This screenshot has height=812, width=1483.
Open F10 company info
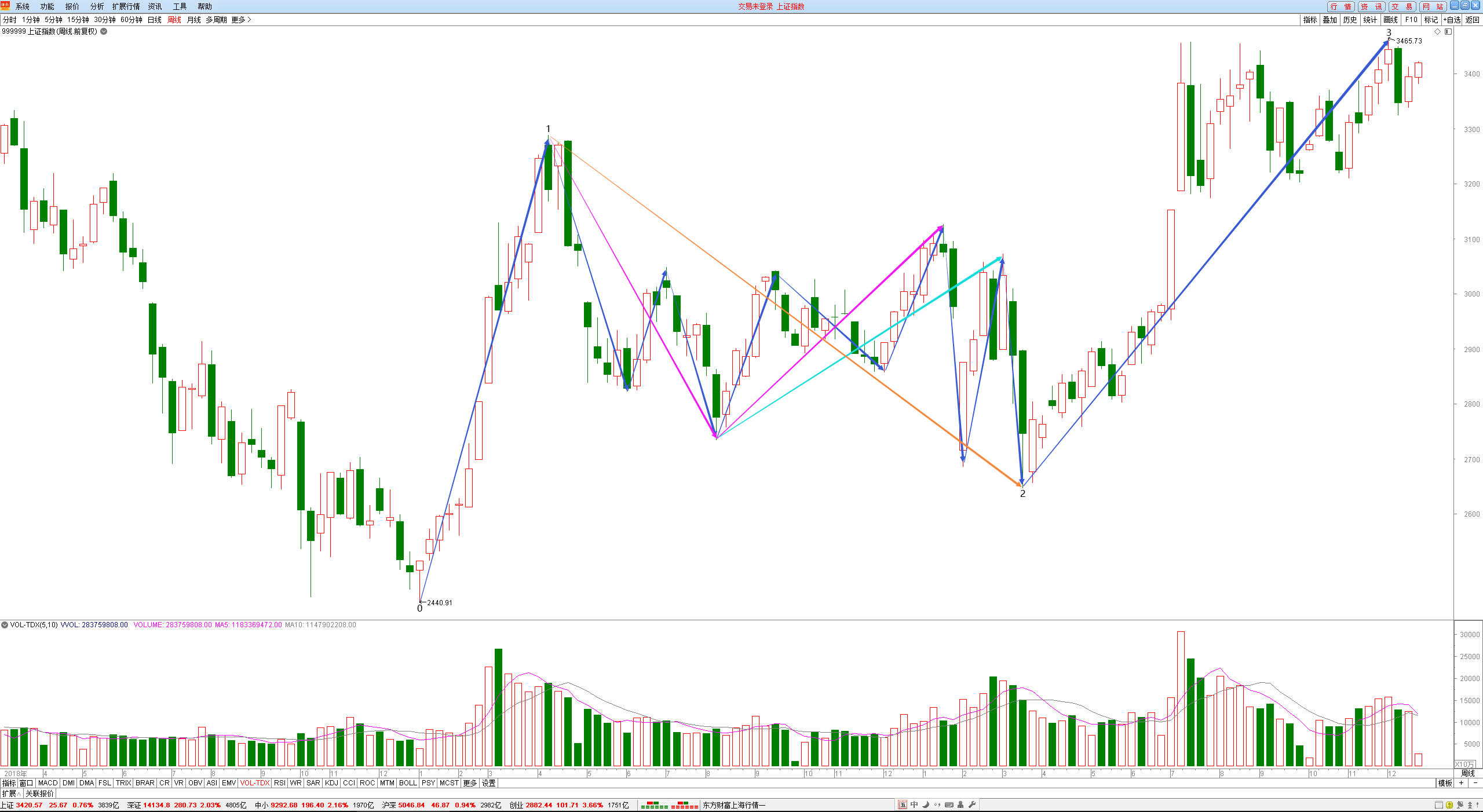click(1411, 20)
